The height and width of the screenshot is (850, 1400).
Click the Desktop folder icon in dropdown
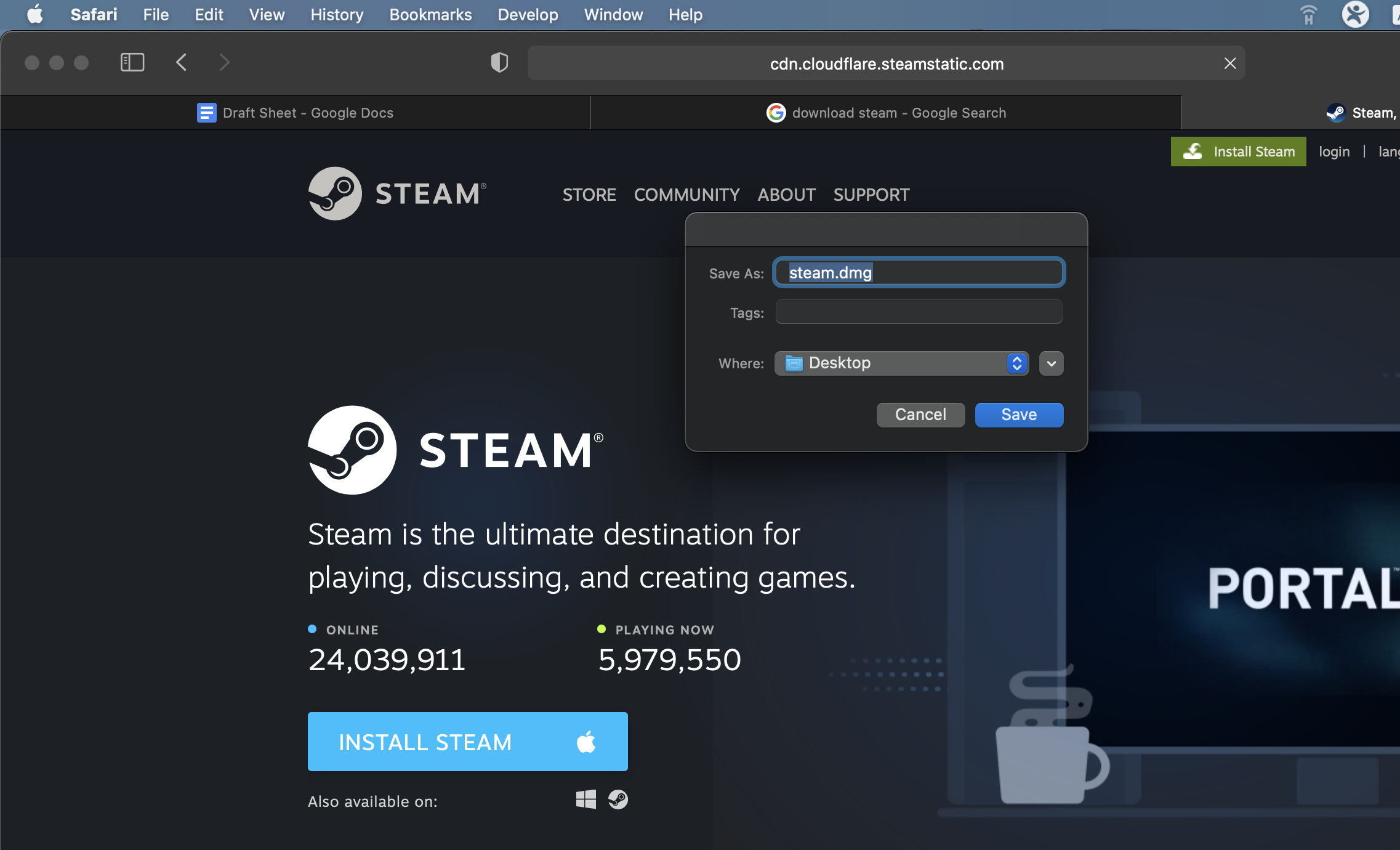[x=794, y=363]
